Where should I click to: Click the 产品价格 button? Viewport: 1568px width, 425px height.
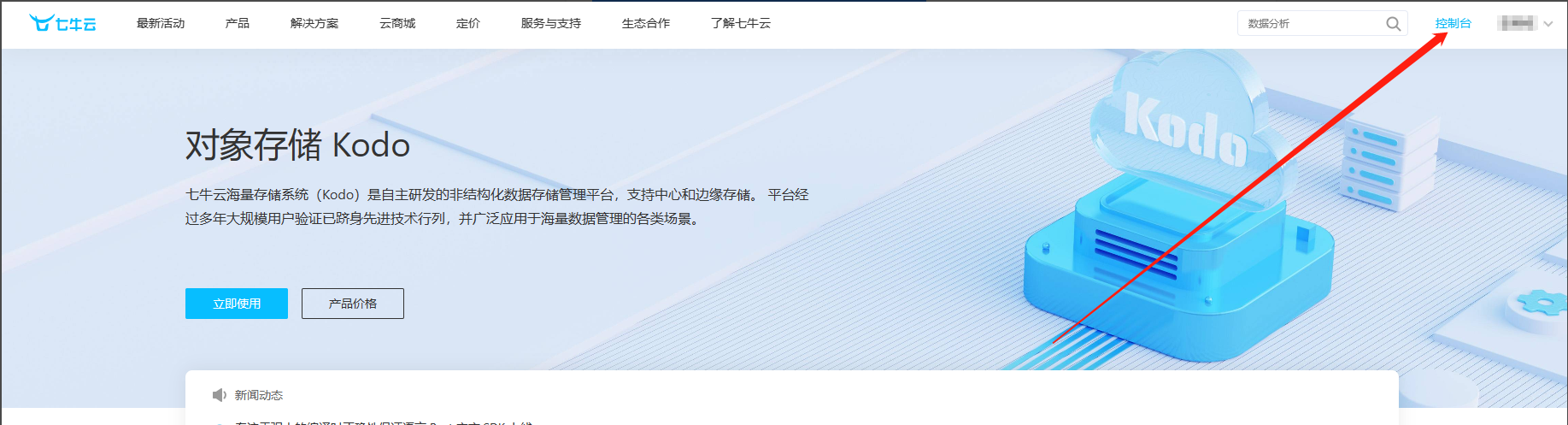pyautogui.click(x=353, y=304)
